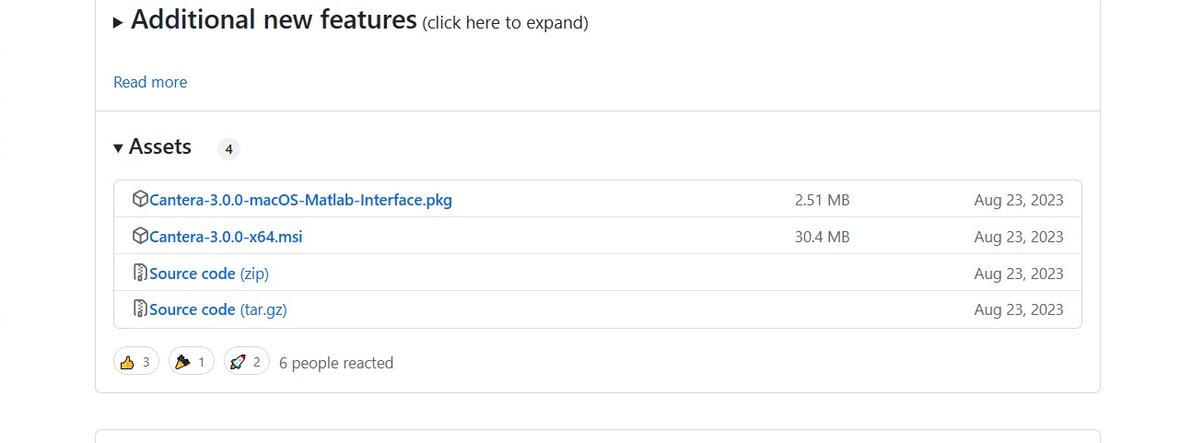Toggle the party popper reaction
This screenshot has width=1192, height=443.
pyautogui.click(x=191, y=362)
